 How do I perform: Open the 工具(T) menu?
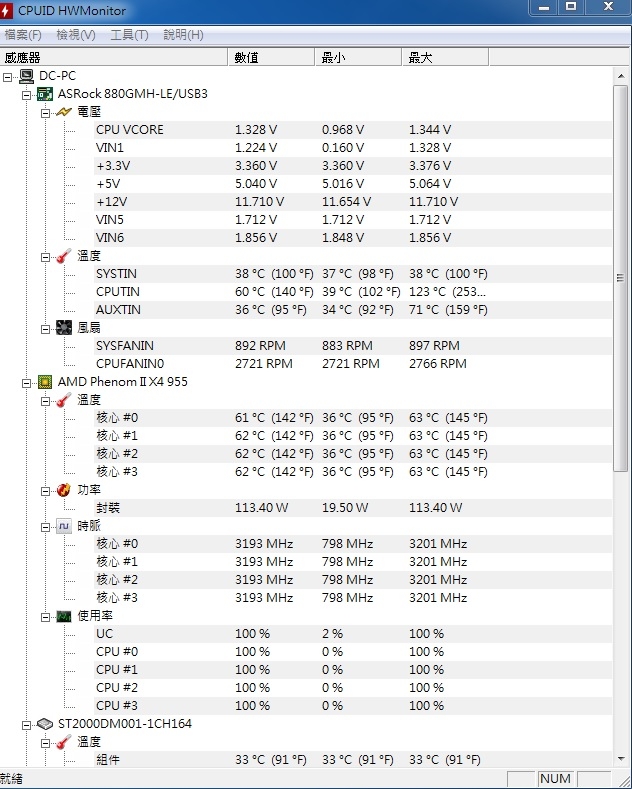129,35
